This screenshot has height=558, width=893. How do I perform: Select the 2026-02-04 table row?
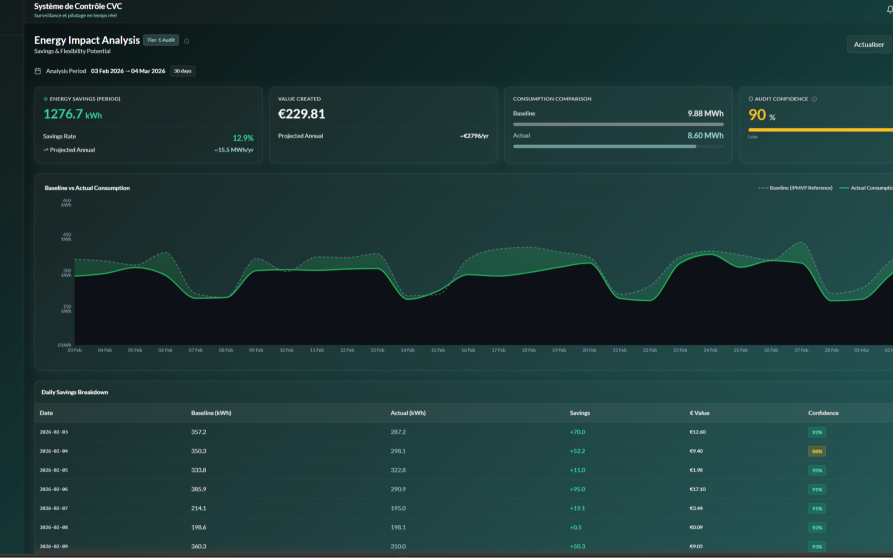pyautogui.click(x=464, y=451)
